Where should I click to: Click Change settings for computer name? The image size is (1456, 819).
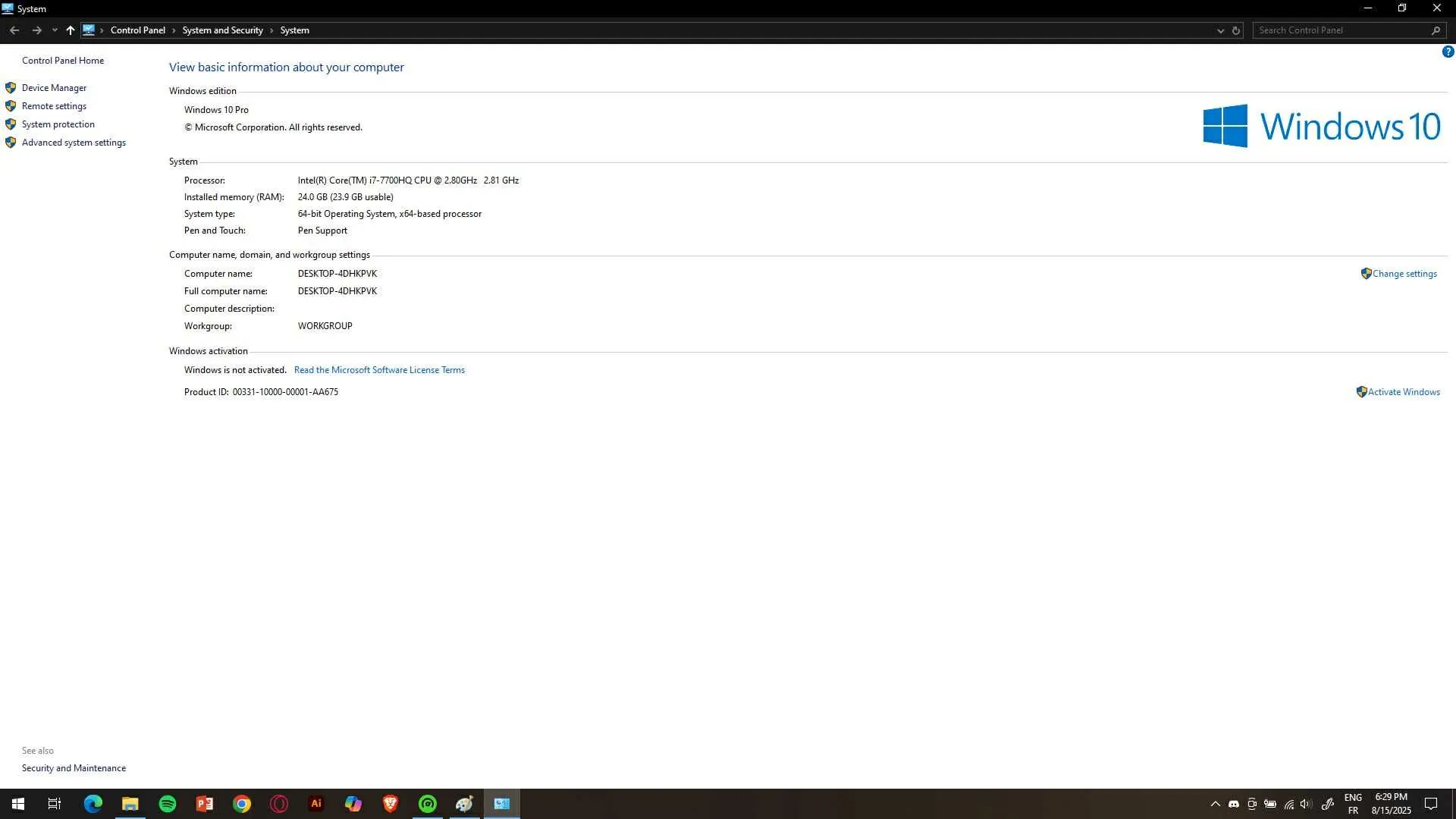(x=1404, y=274)
